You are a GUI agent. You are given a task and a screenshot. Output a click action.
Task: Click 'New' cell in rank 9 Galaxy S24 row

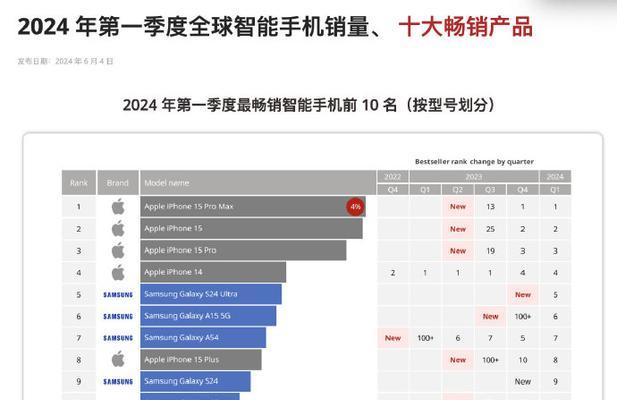coord(523,382)
